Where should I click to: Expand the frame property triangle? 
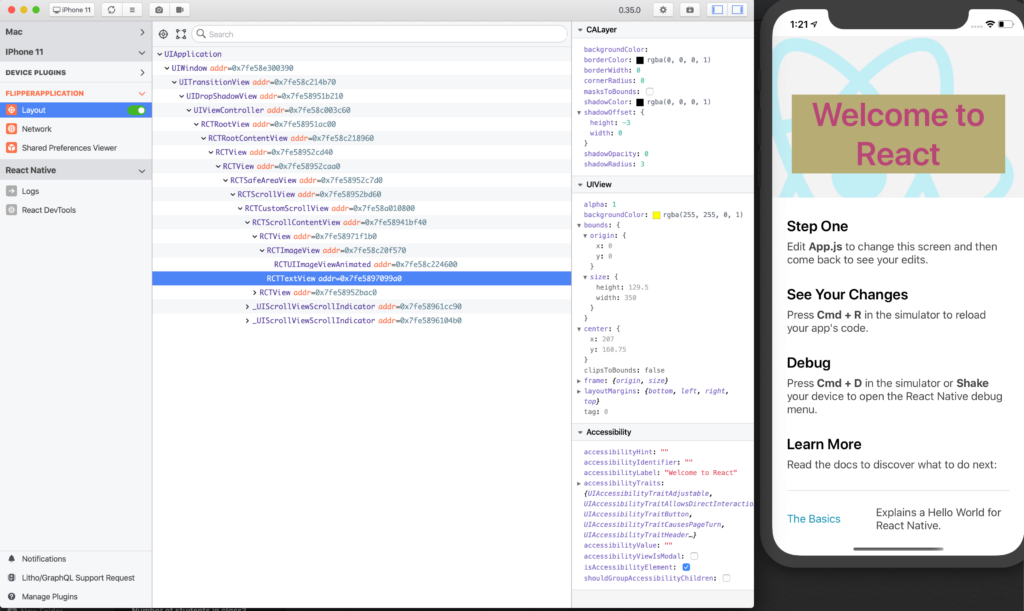click(x=579, y=381)
